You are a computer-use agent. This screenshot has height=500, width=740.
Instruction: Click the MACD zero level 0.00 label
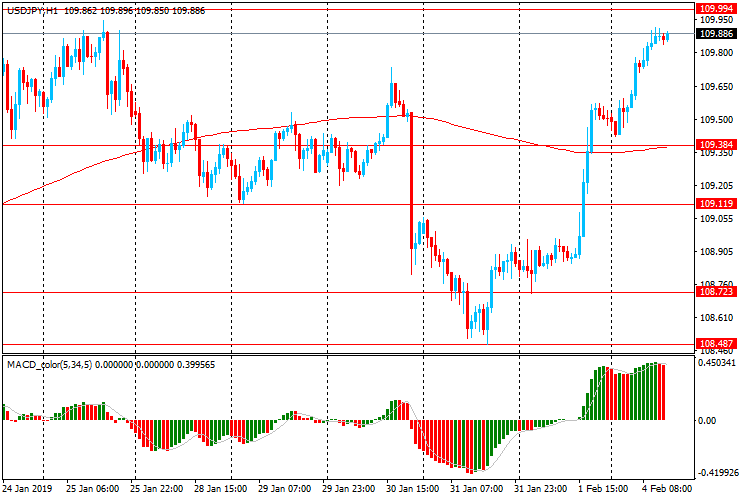[x=706, y=421]
